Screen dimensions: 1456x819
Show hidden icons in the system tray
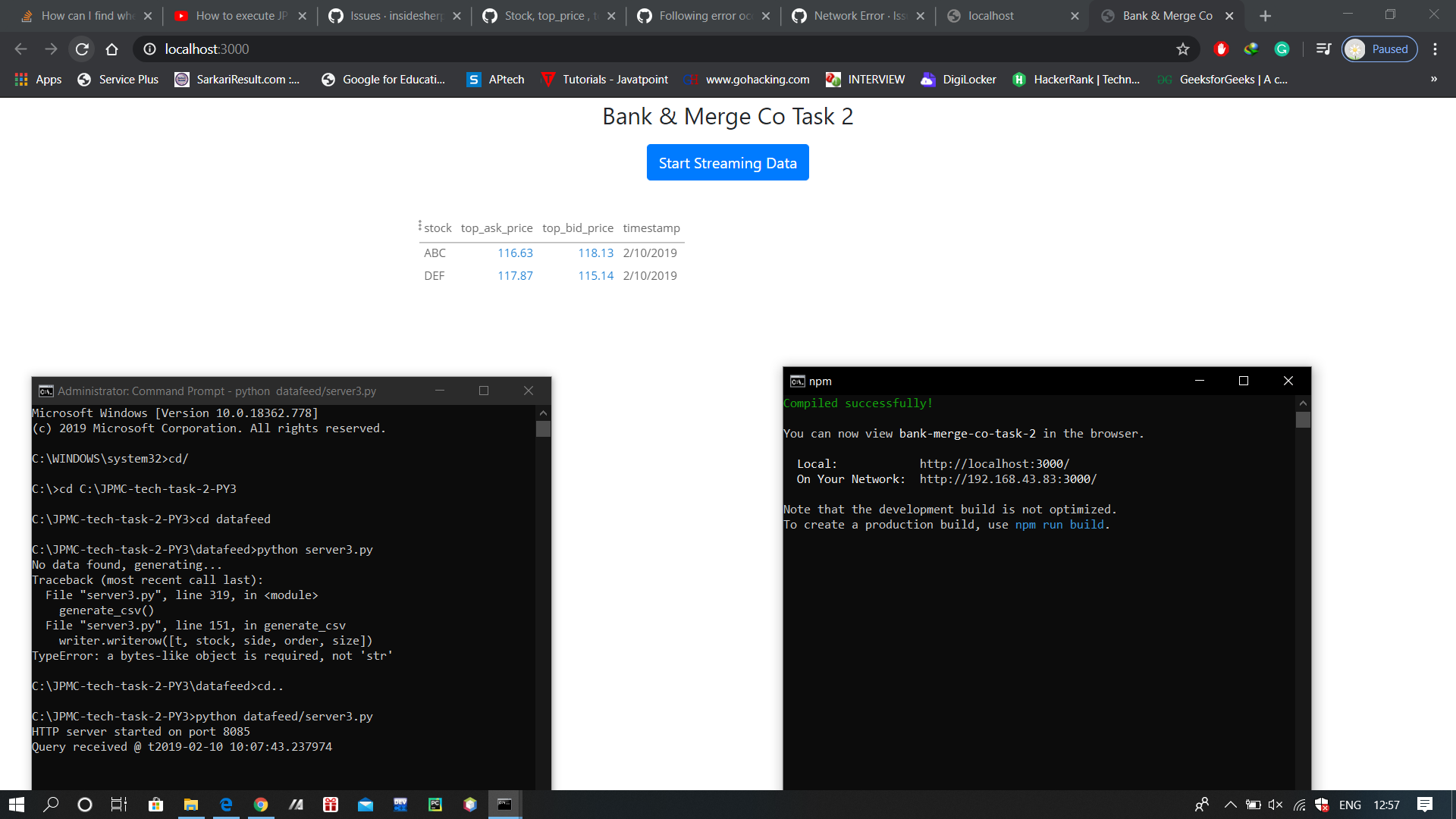pos(1231,805)
